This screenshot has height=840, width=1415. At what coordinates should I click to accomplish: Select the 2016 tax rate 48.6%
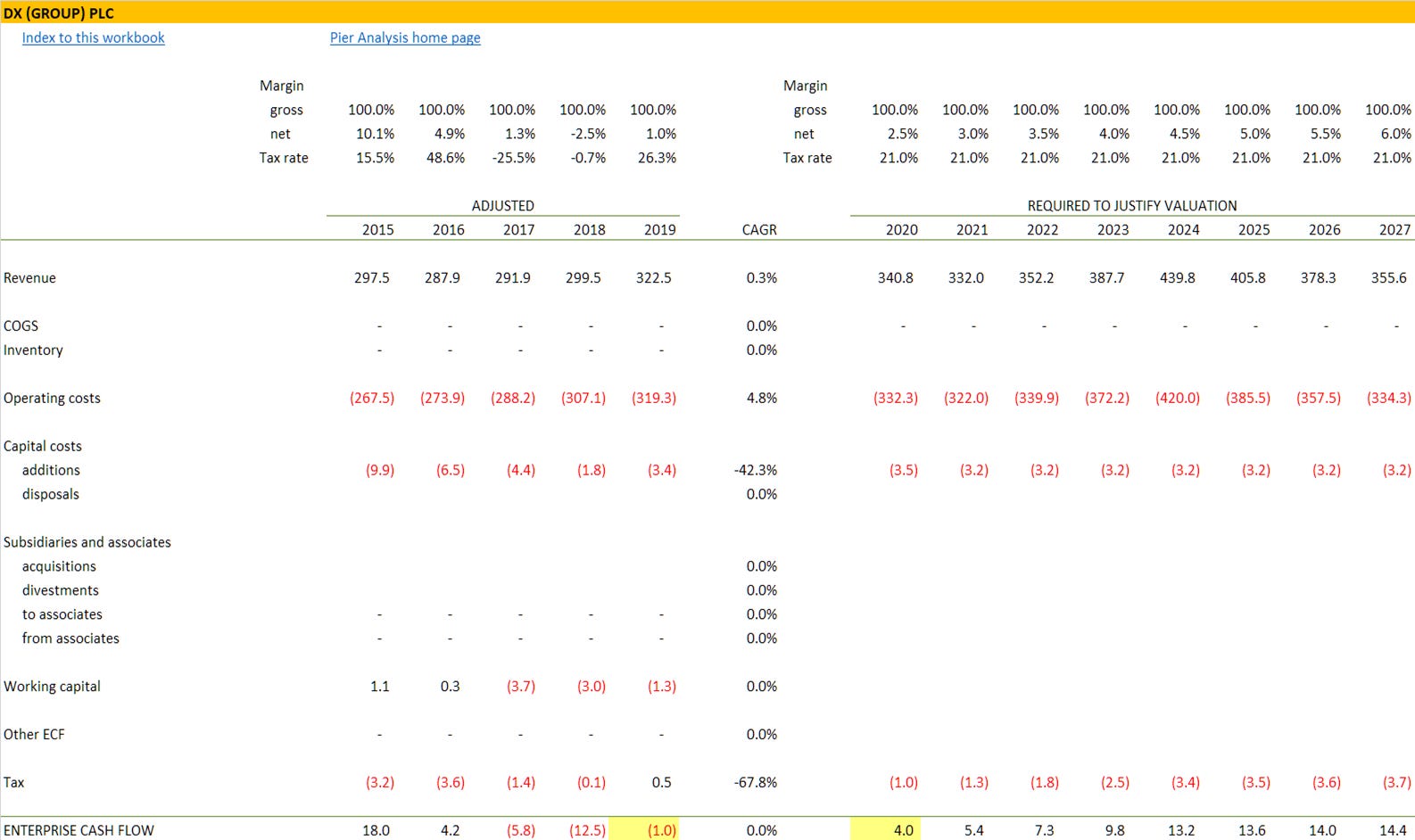click(445, 158)
